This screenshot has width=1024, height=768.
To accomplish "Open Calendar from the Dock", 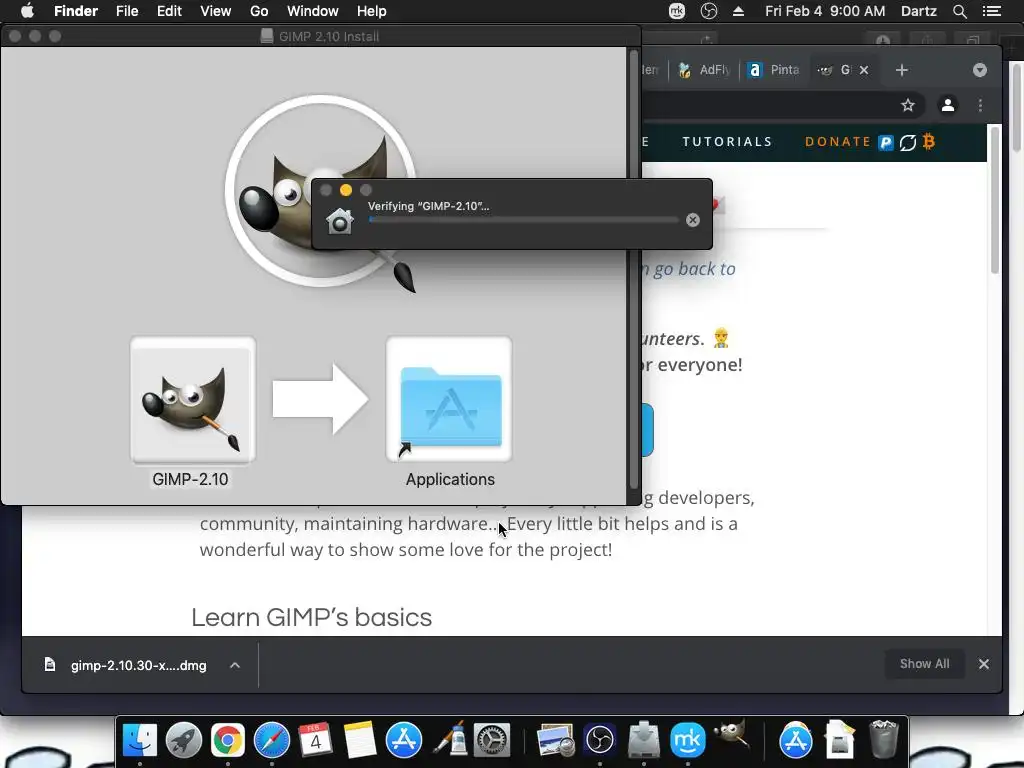I will coord(315,741).
